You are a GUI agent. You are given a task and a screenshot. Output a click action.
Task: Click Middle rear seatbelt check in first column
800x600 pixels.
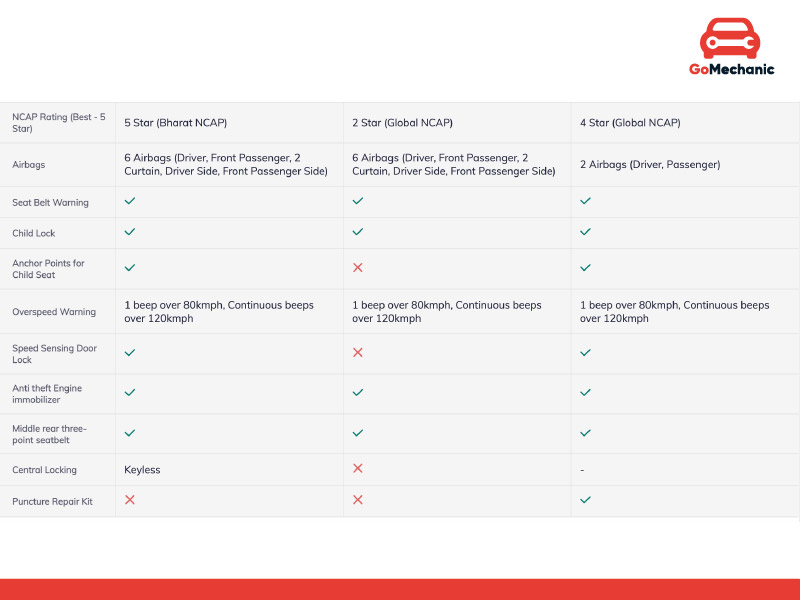pyautogui.click(x=130, y=433)
